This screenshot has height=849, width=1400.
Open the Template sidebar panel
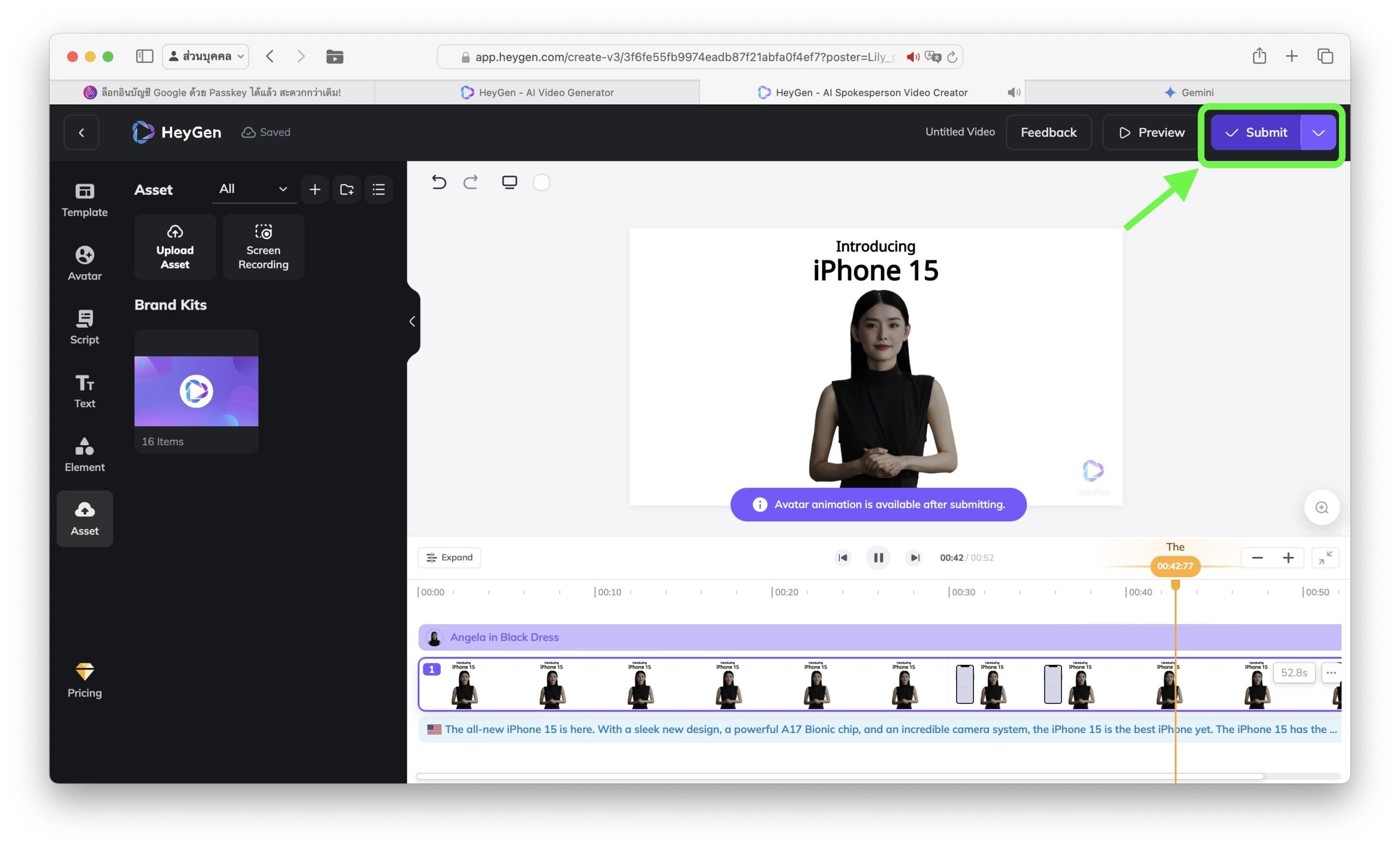point(84,200)
